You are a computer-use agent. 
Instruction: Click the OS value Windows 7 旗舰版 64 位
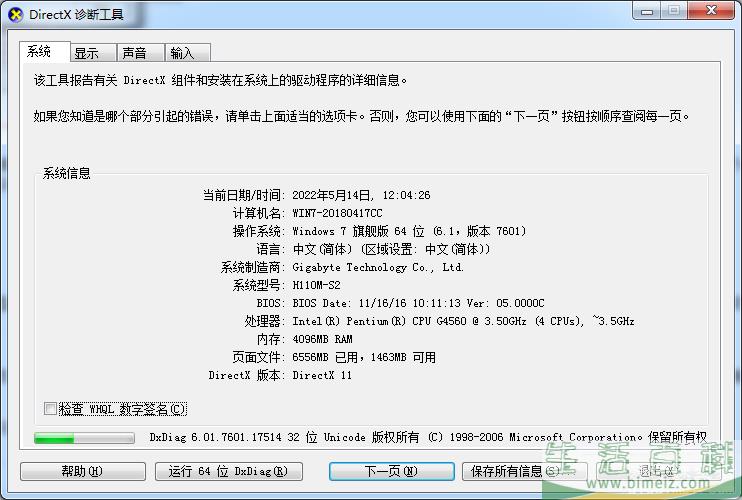pos(409,231)
